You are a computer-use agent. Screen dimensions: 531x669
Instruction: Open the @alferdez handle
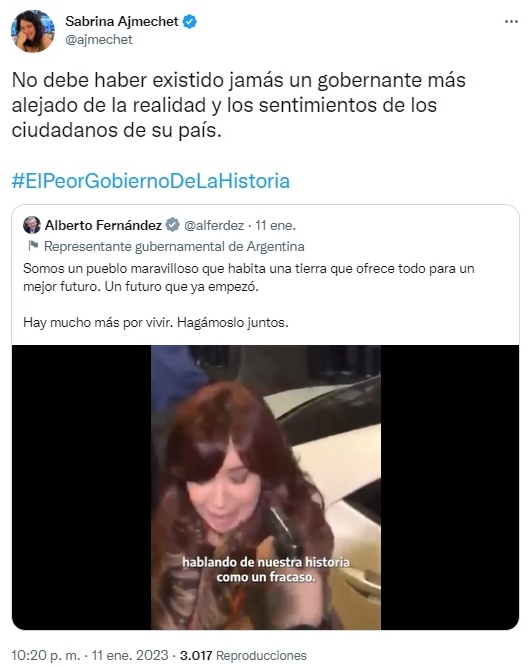point(214,225)
